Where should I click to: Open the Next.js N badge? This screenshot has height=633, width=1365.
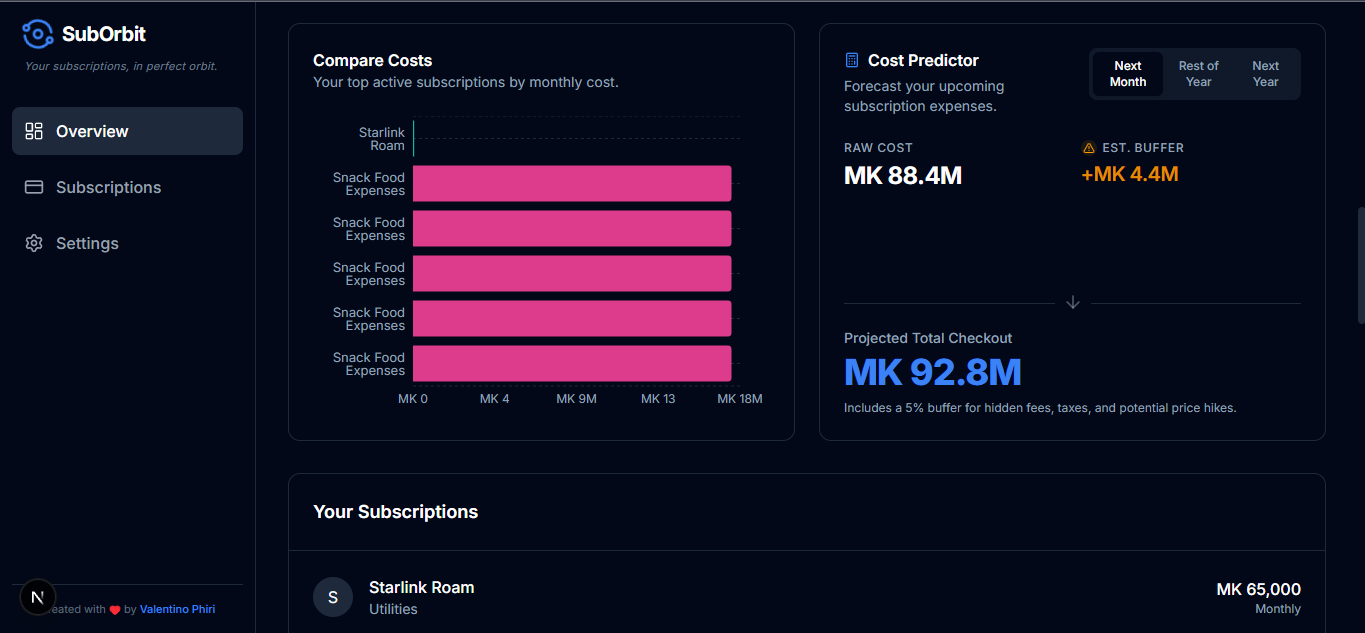(37, 597)
